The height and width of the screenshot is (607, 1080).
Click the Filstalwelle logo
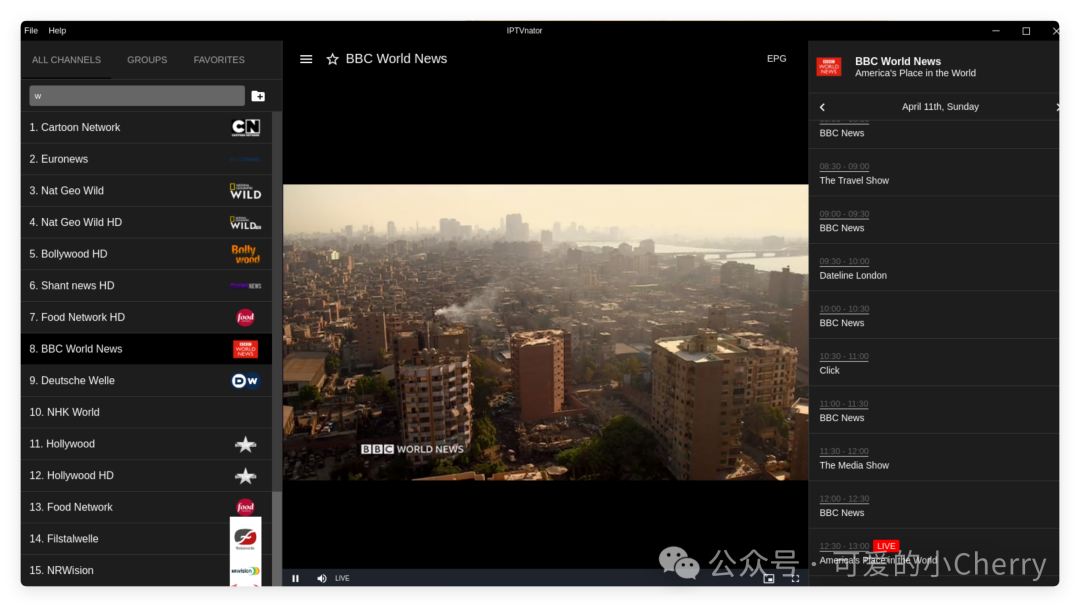(245, 539)
